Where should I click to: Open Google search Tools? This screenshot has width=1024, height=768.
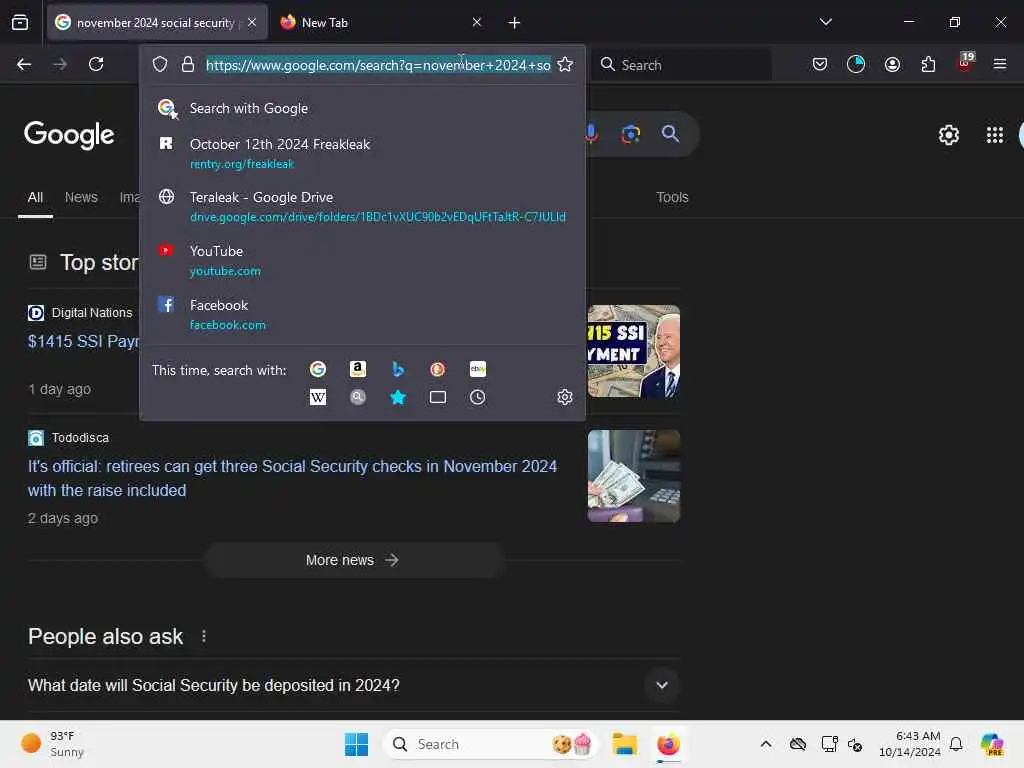pyautogui.click(x=672, y=197)
